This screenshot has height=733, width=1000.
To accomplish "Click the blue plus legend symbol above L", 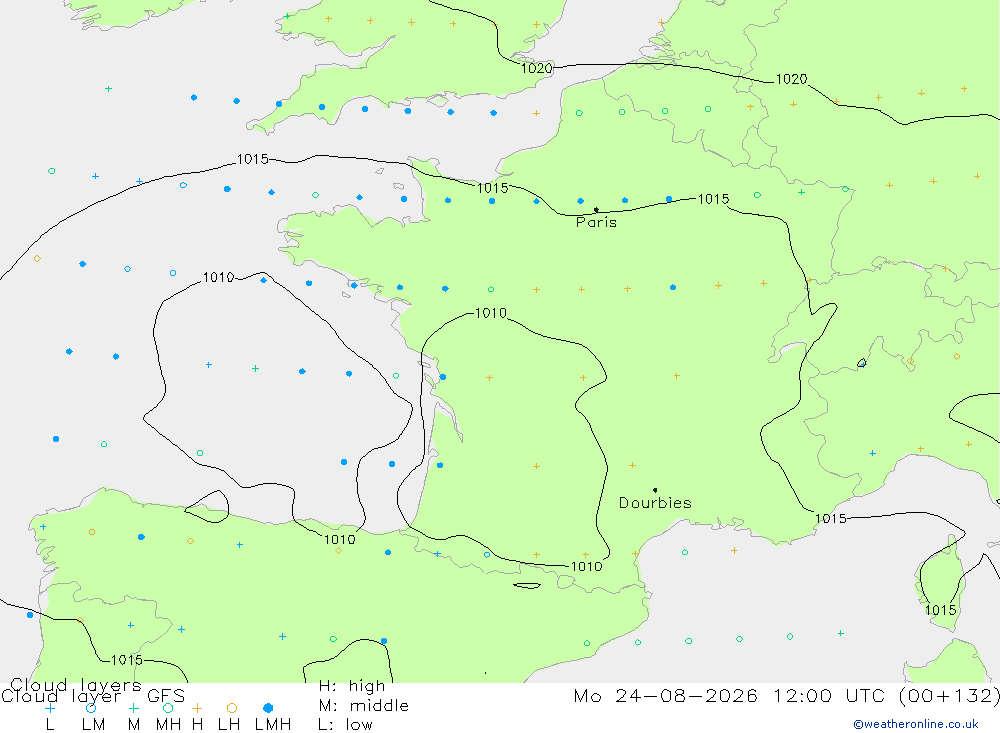I will (50, 708).
